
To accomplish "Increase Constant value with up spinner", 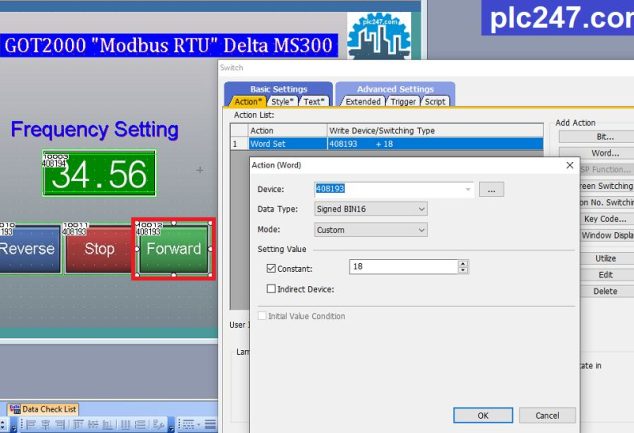I will point(463,263).
